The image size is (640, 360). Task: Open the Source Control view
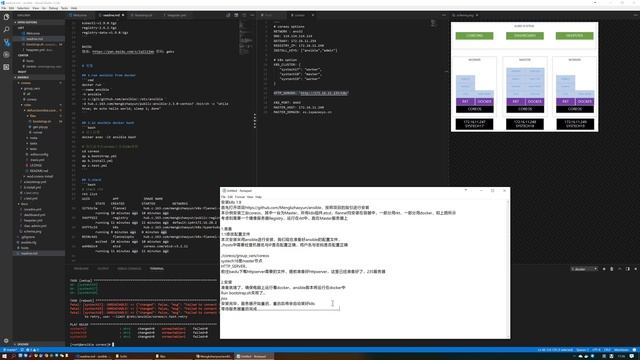click(x=6, y=42)
